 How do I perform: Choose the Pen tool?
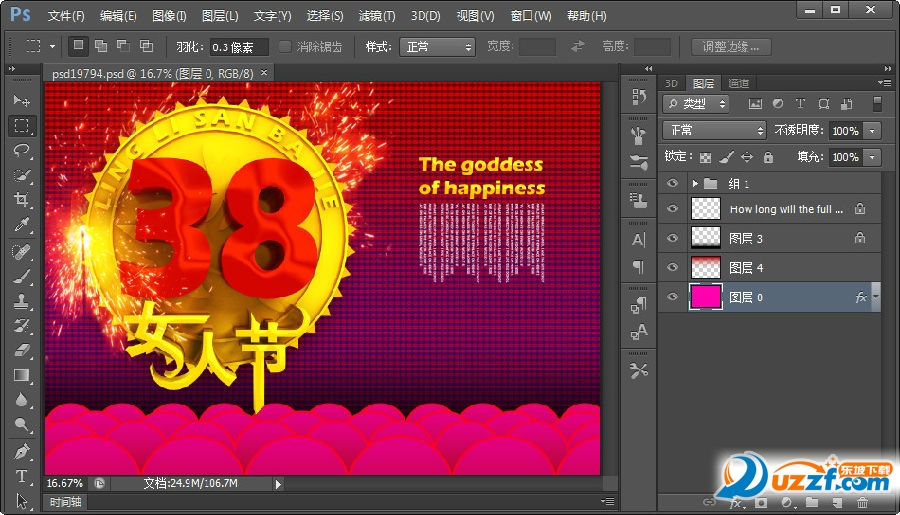(21, 451)
